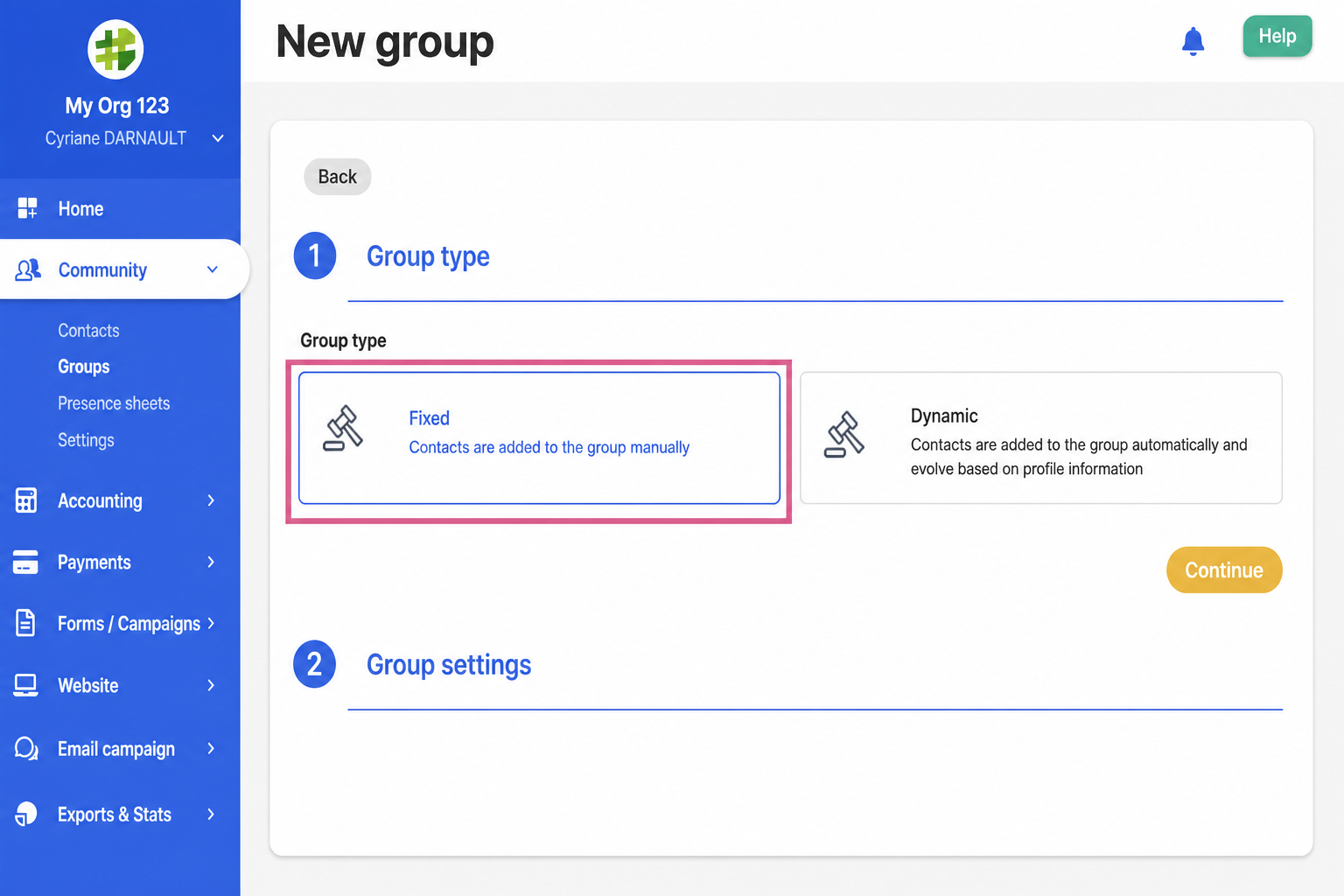Click the Accounting calculator icon
This screenshot has width=1344, height=896.
click(26, 500)
